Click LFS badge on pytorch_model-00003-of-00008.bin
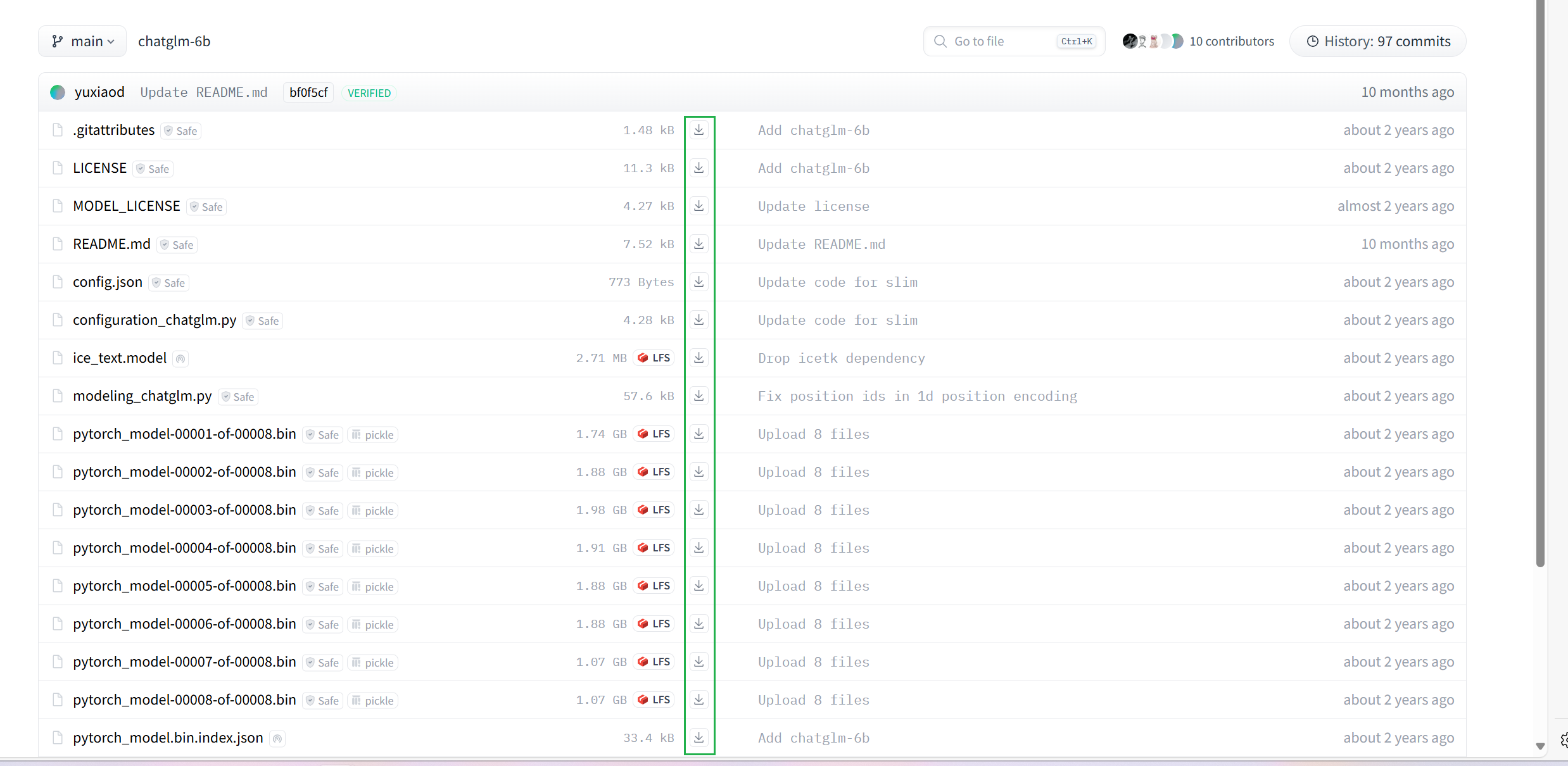The width and height of the screenshot is (1568, 766). [654, 510]
